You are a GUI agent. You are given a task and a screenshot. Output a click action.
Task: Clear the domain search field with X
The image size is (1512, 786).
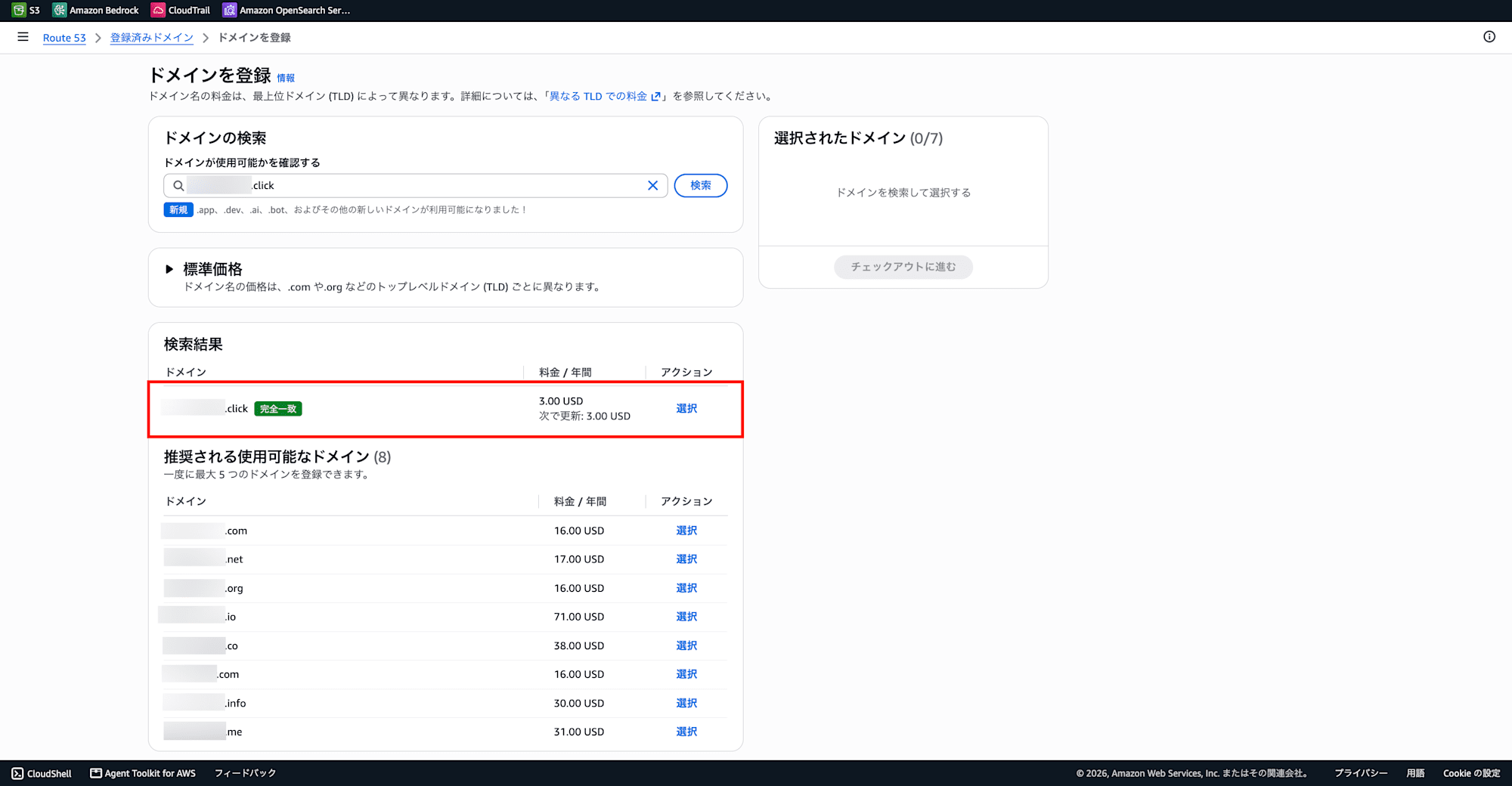pos(652,185)
